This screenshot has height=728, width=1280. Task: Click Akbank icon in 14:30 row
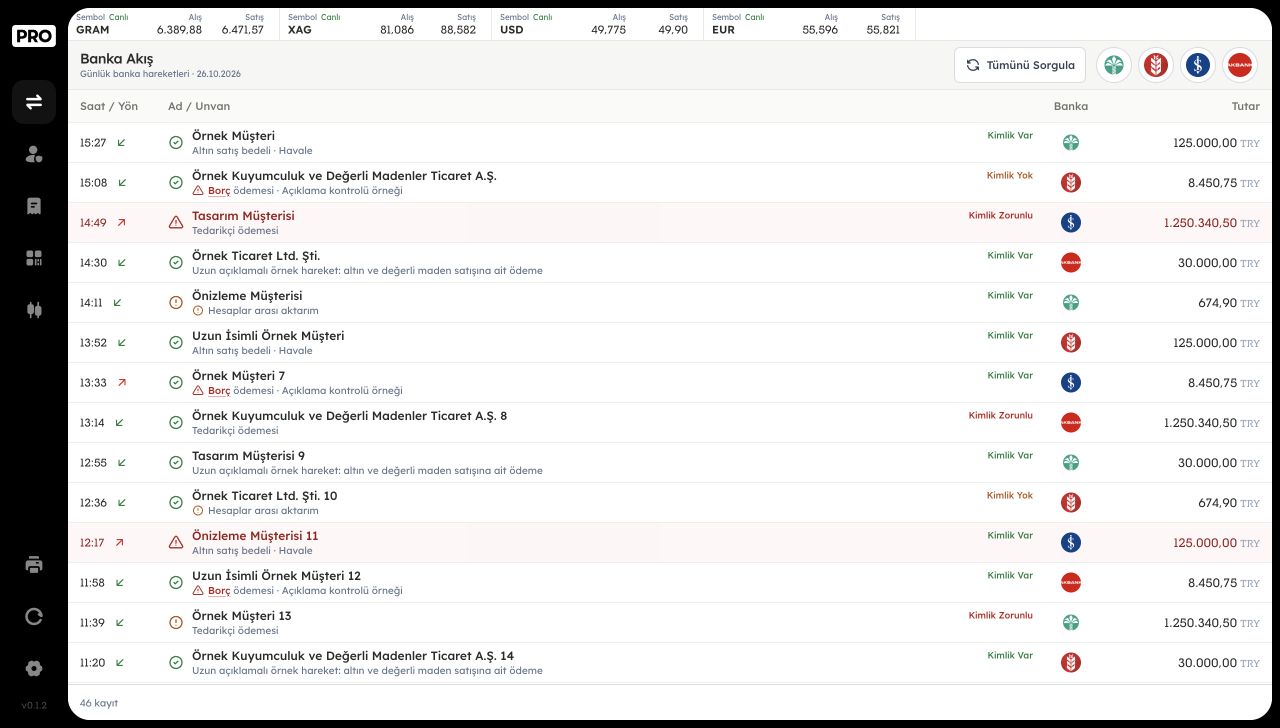point(1071,263)
